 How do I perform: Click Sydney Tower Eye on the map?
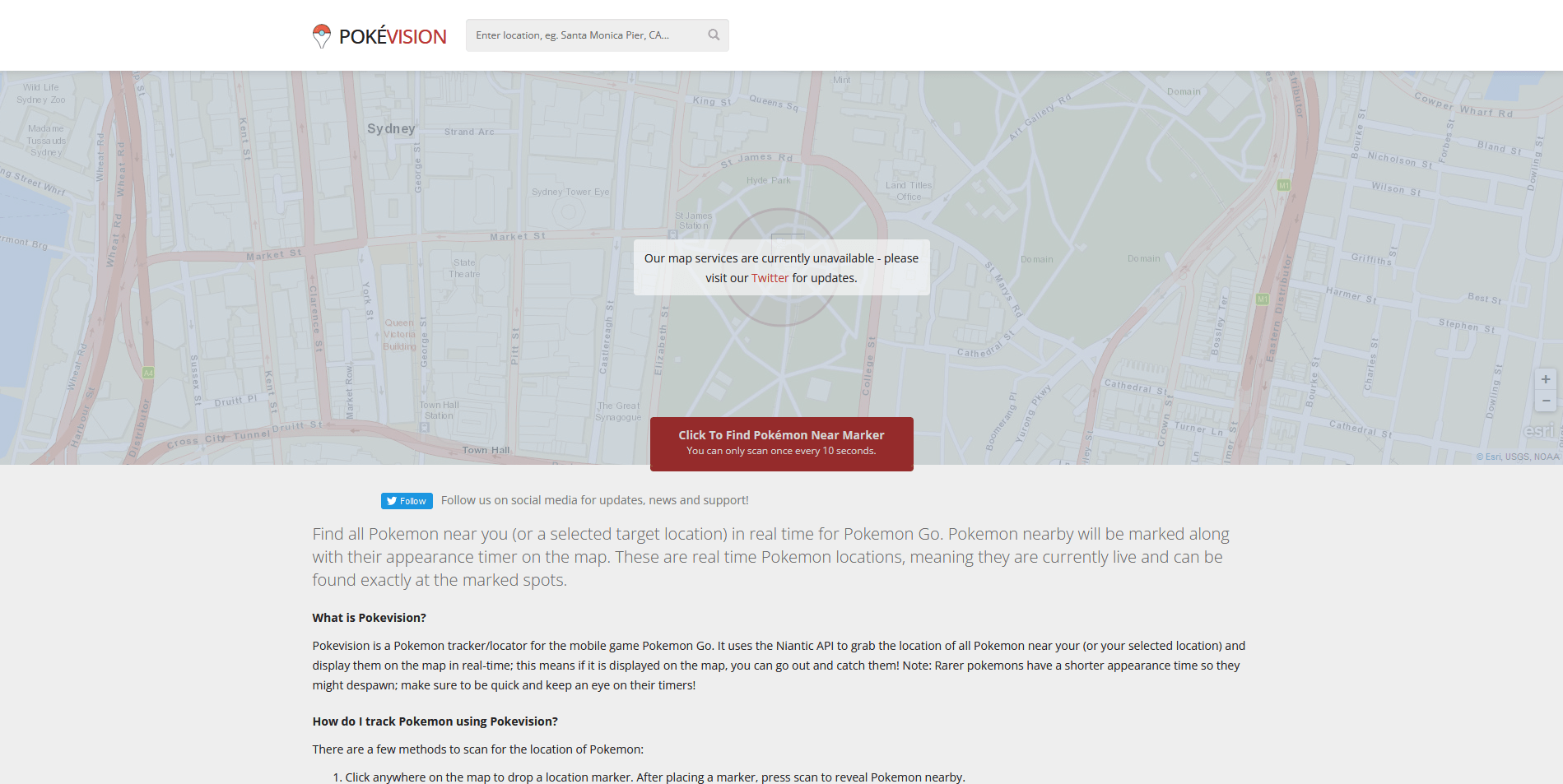(571, 191)
